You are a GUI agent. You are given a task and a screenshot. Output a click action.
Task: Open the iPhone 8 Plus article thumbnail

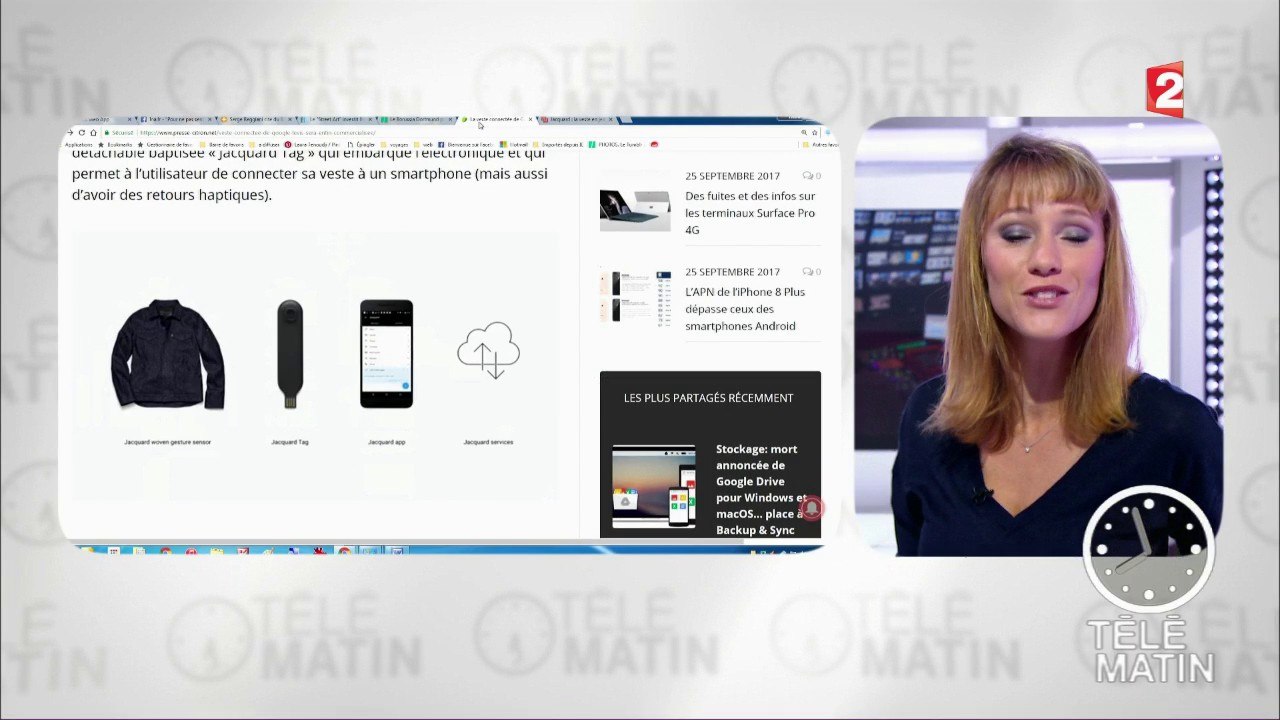pos(635,296)
